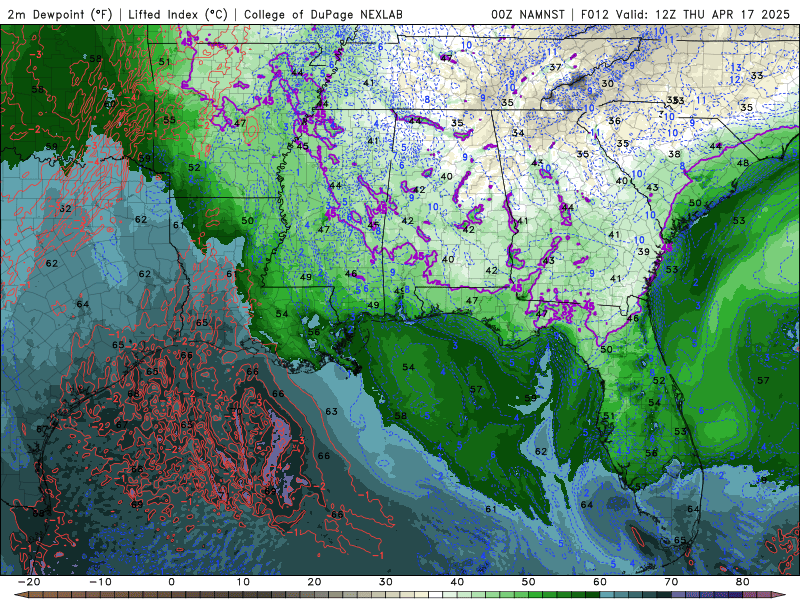Click the 37 dewpoint value on the map
Screen dimensions: 800x600
556,67
